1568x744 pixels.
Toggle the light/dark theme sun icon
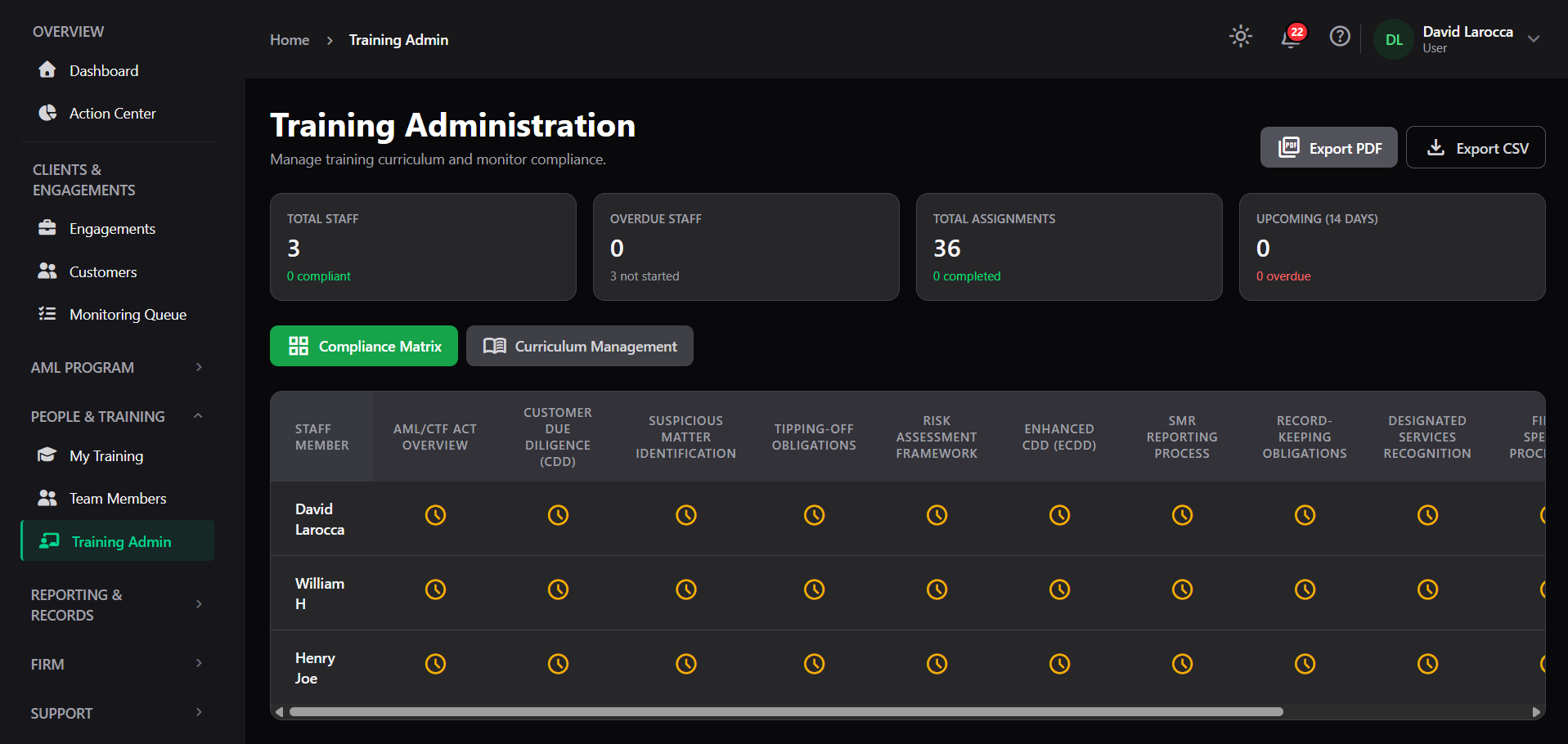click(x=1241, y=36)
